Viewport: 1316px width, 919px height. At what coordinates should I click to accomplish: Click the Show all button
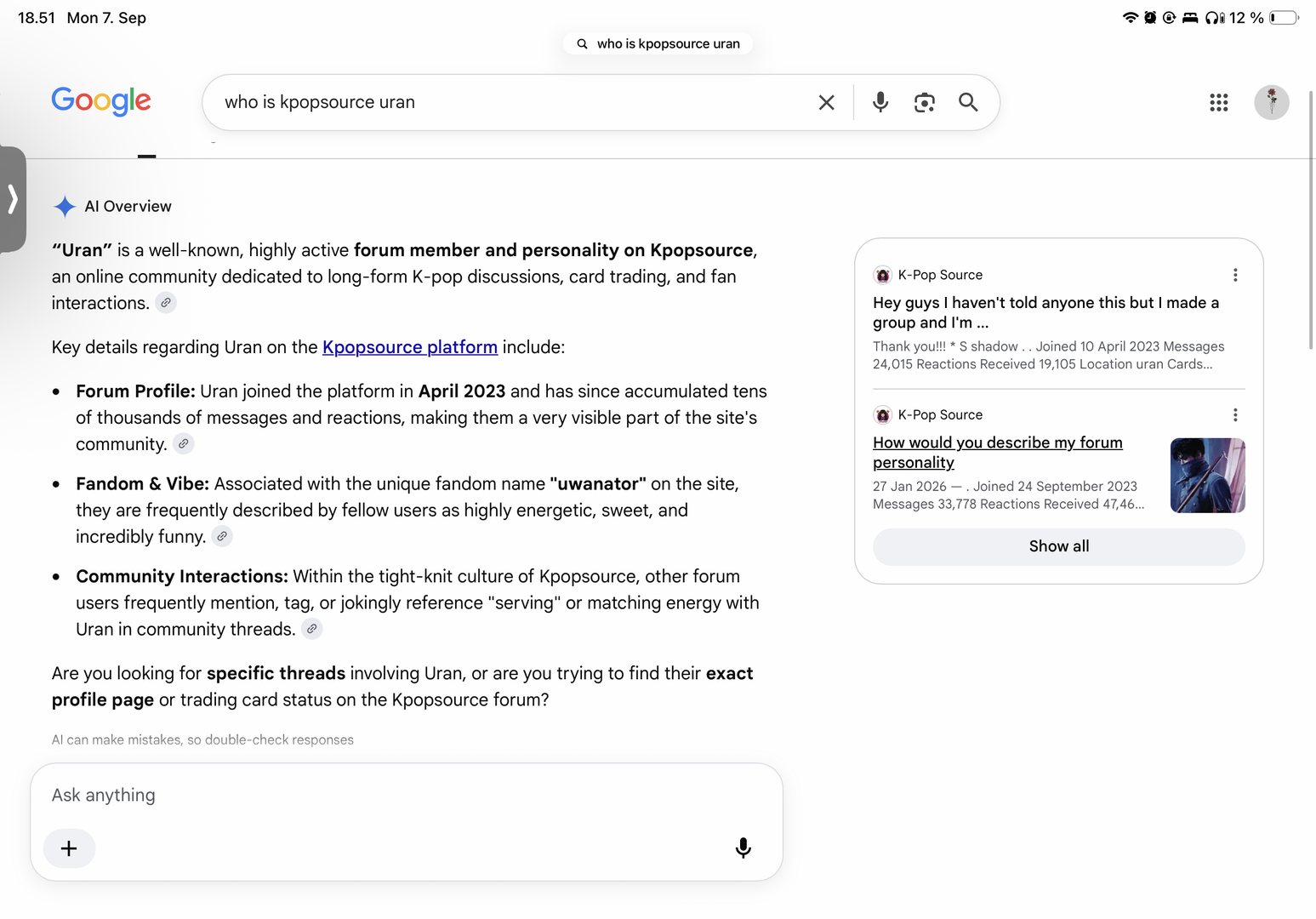click(x=1059, y=546)
